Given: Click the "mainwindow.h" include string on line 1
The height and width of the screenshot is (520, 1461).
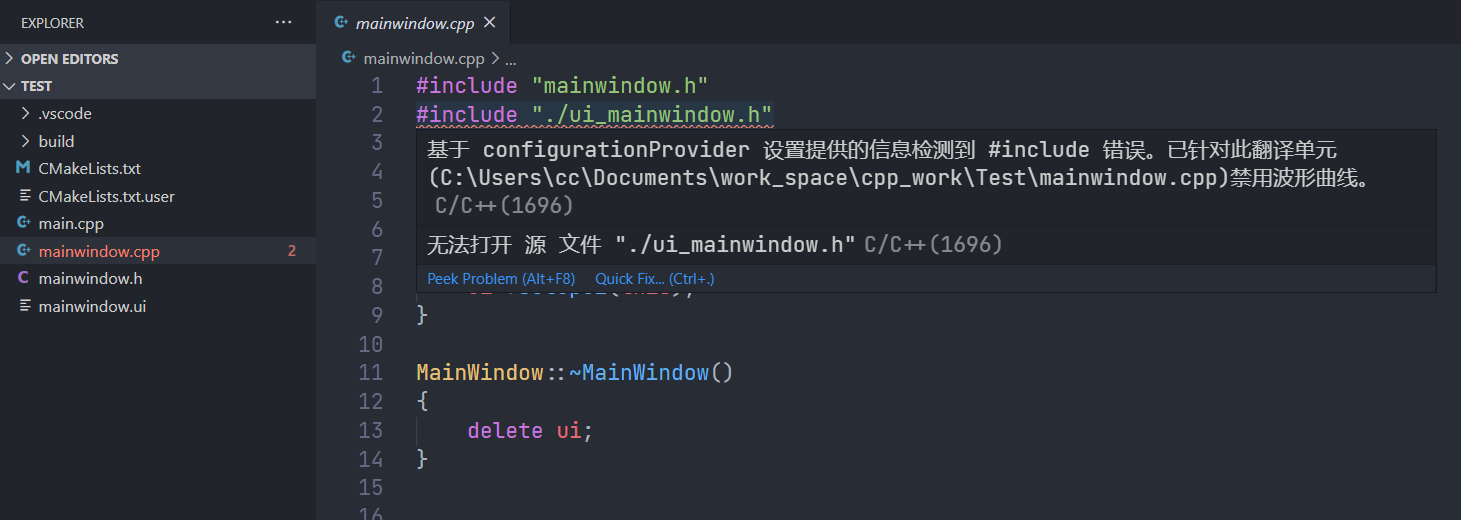Looking at the screenshot, I should [x=620, y=86].
